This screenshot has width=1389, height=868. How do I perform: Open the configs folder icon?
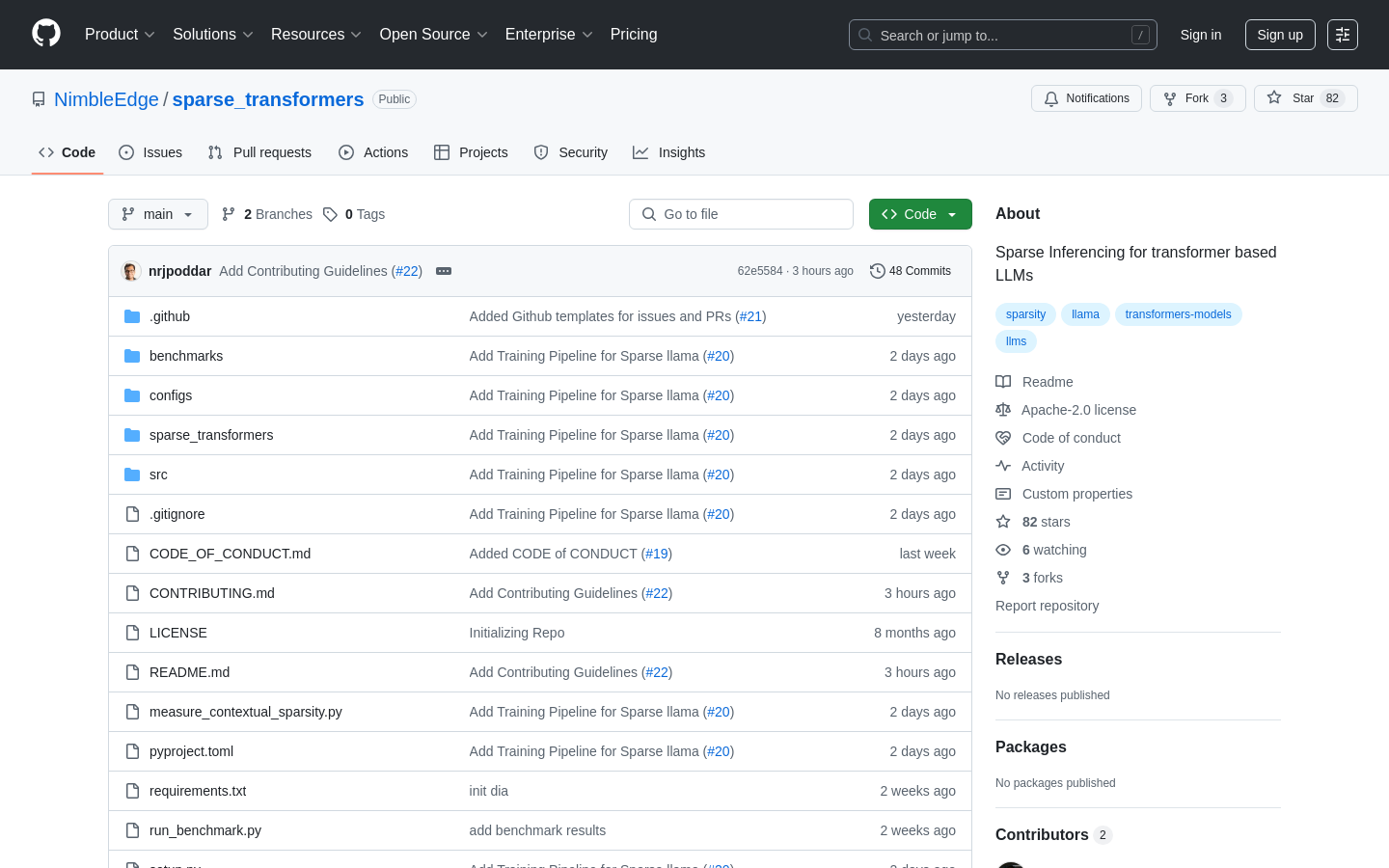click(x=132, y=395)
